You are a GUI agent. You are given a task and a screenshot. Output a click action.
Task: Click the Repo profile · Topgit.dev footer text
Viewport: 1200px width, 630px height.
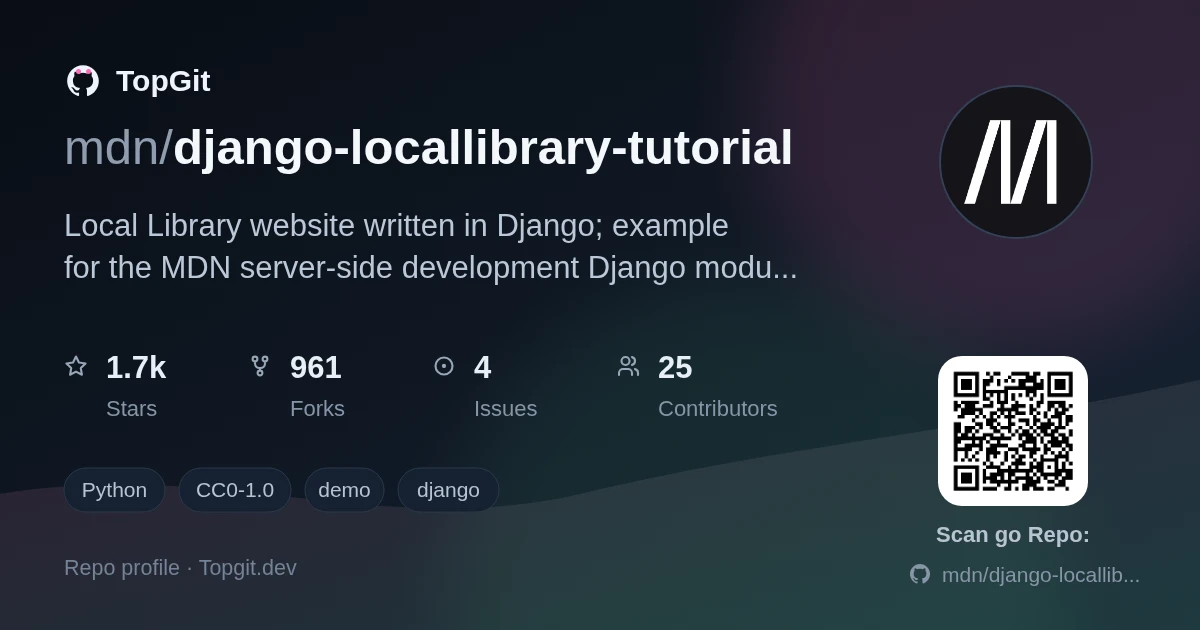pos(180,567)
